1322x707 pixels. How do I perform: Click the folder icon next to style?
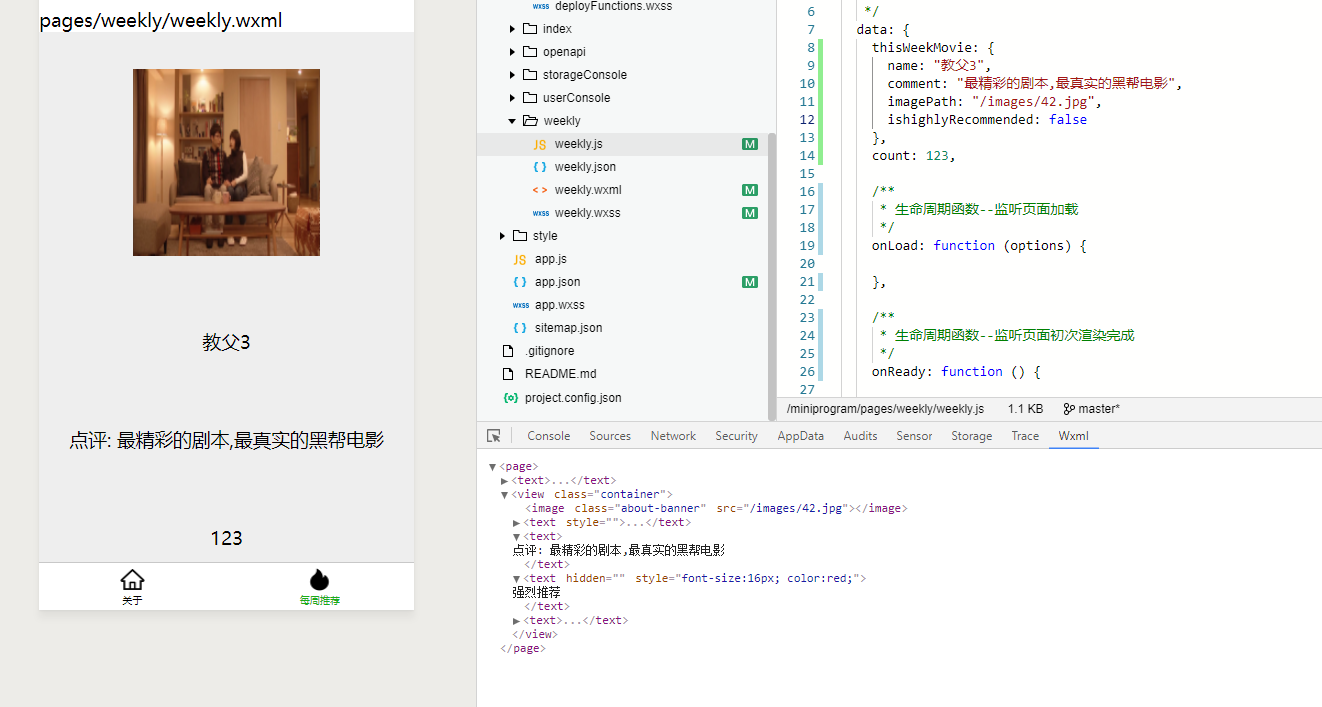coord(519,236)
